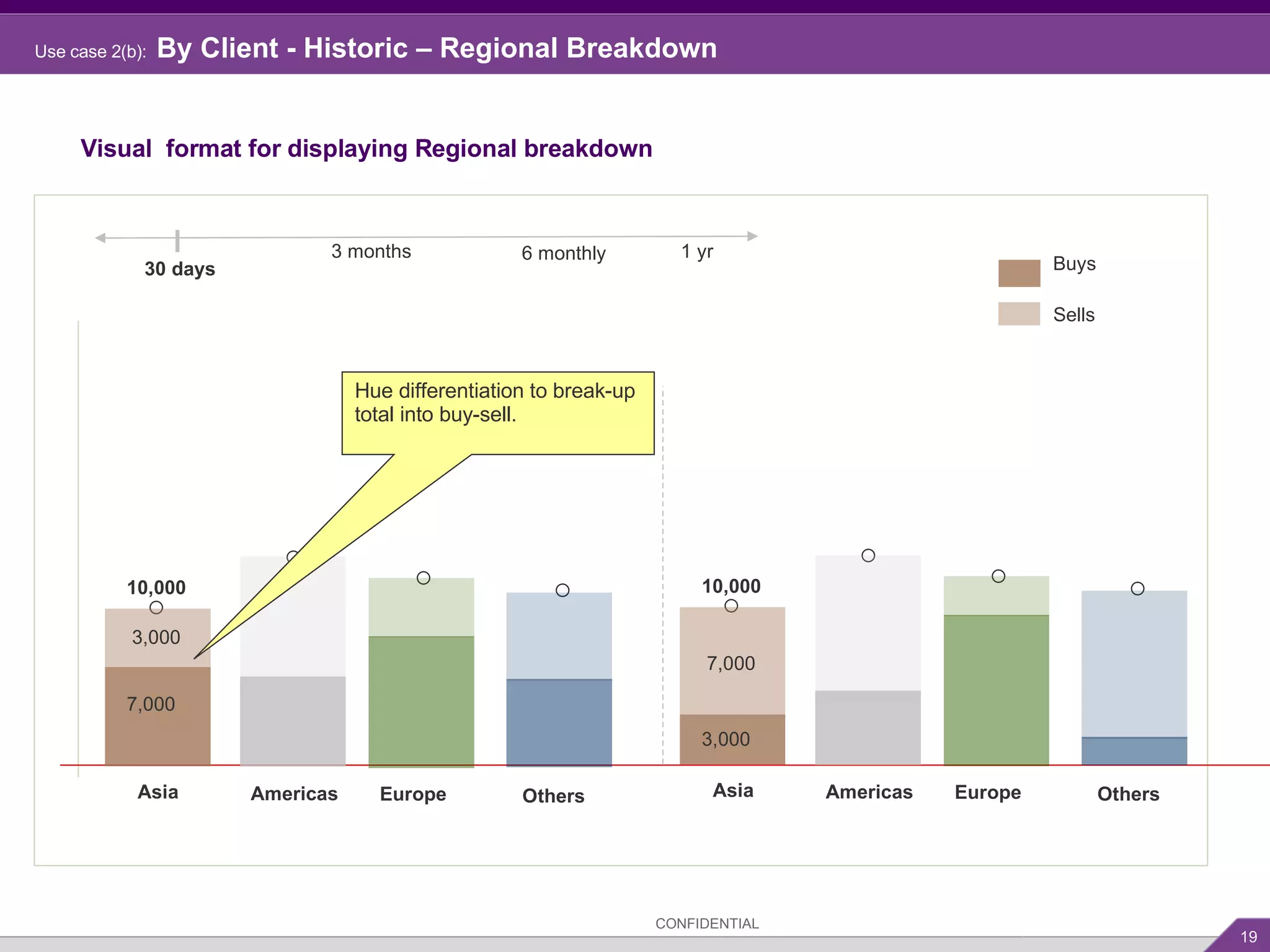Click the left arrow on the time slider
Screen dimensions: 1270x952
[100, 238]
